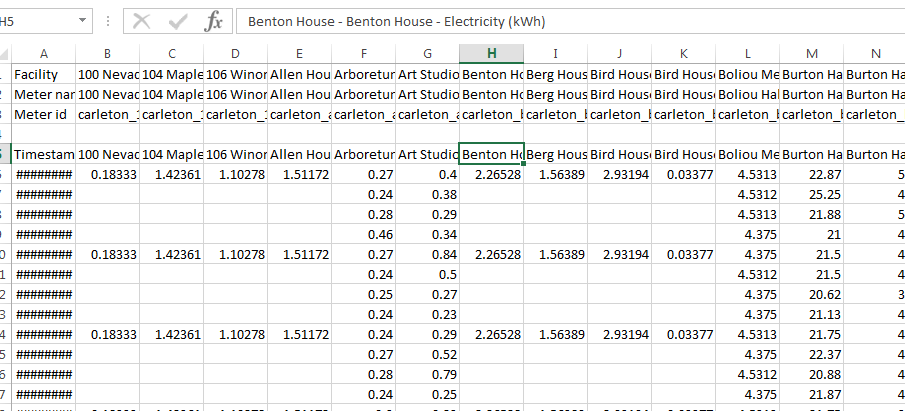Click the cell containing 20.62

pyautogui.click(x=811, y=294)
